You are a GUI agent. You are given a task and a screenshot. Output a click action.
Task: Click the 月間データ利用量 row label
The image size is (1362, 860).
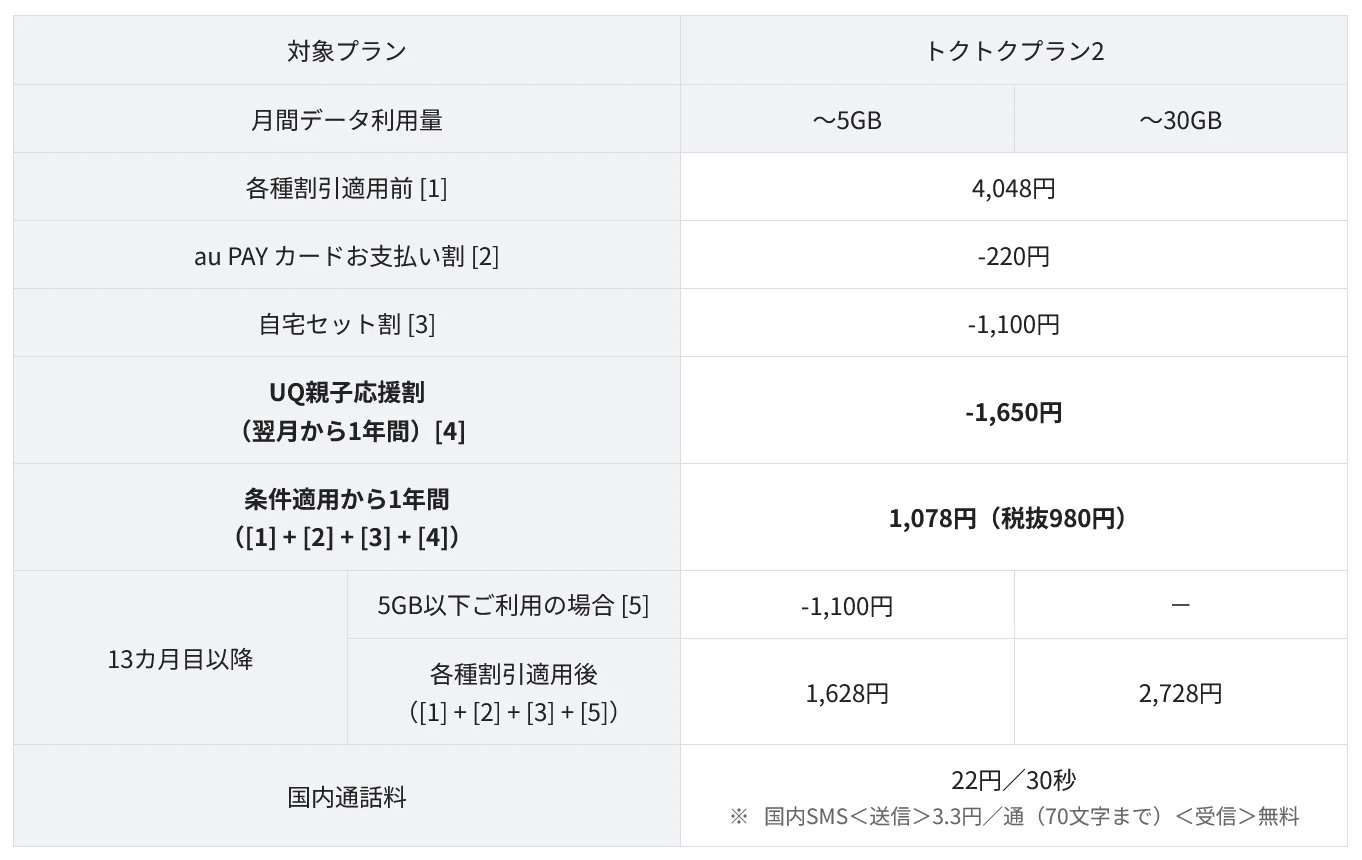point(347,120)
